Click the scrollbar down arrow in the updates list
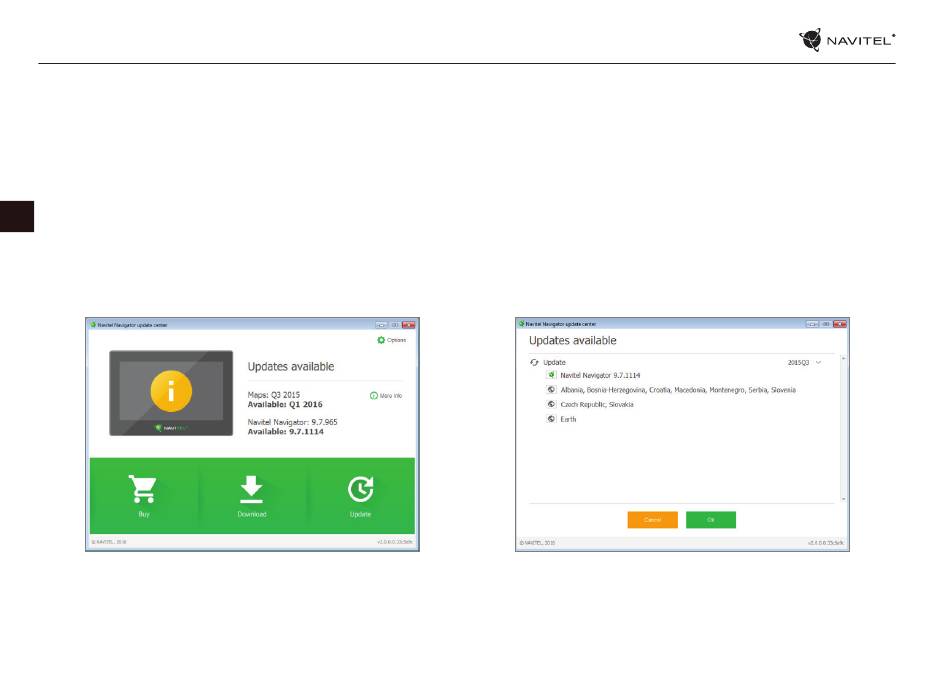950x673 pixels. [843, 499]
